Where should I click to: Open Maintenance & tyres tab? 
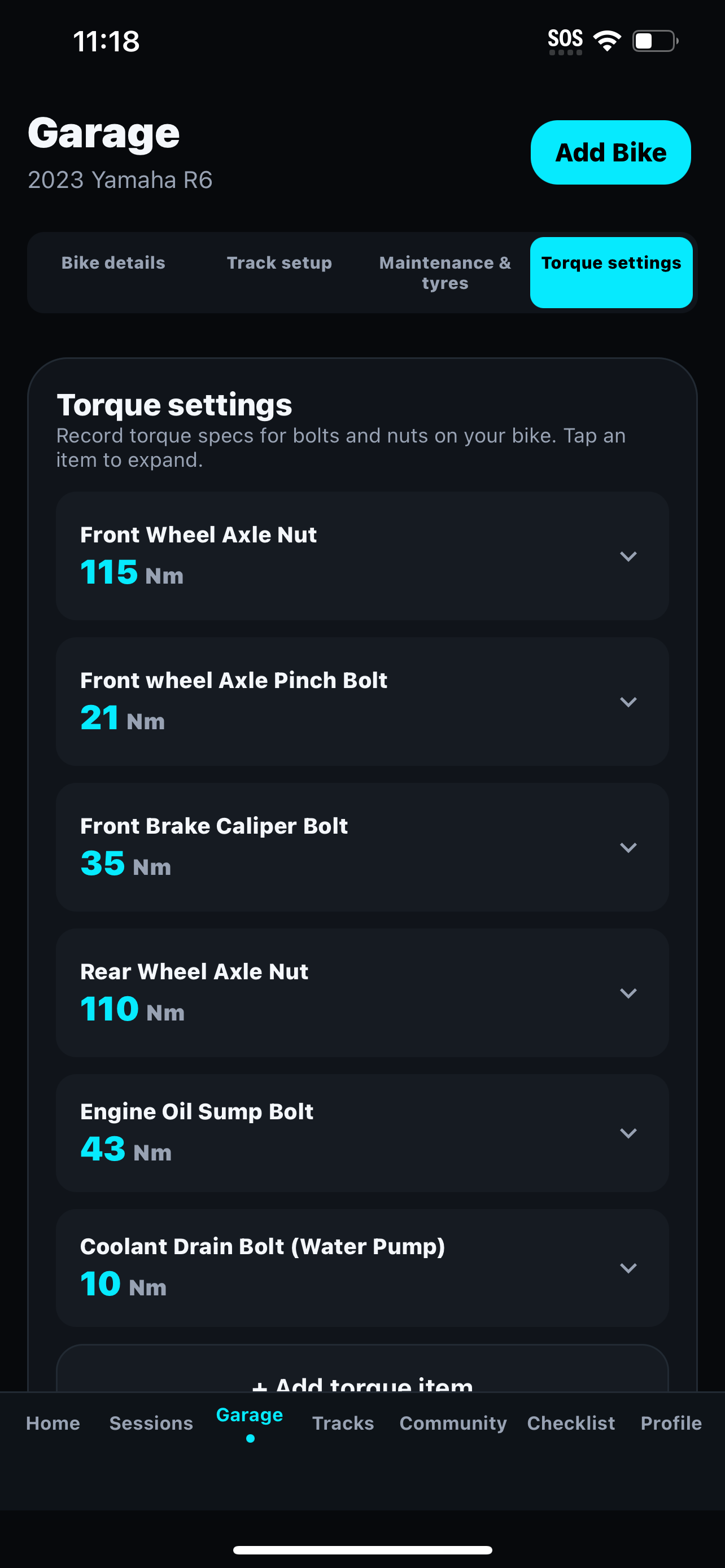[x=445, y=273]
